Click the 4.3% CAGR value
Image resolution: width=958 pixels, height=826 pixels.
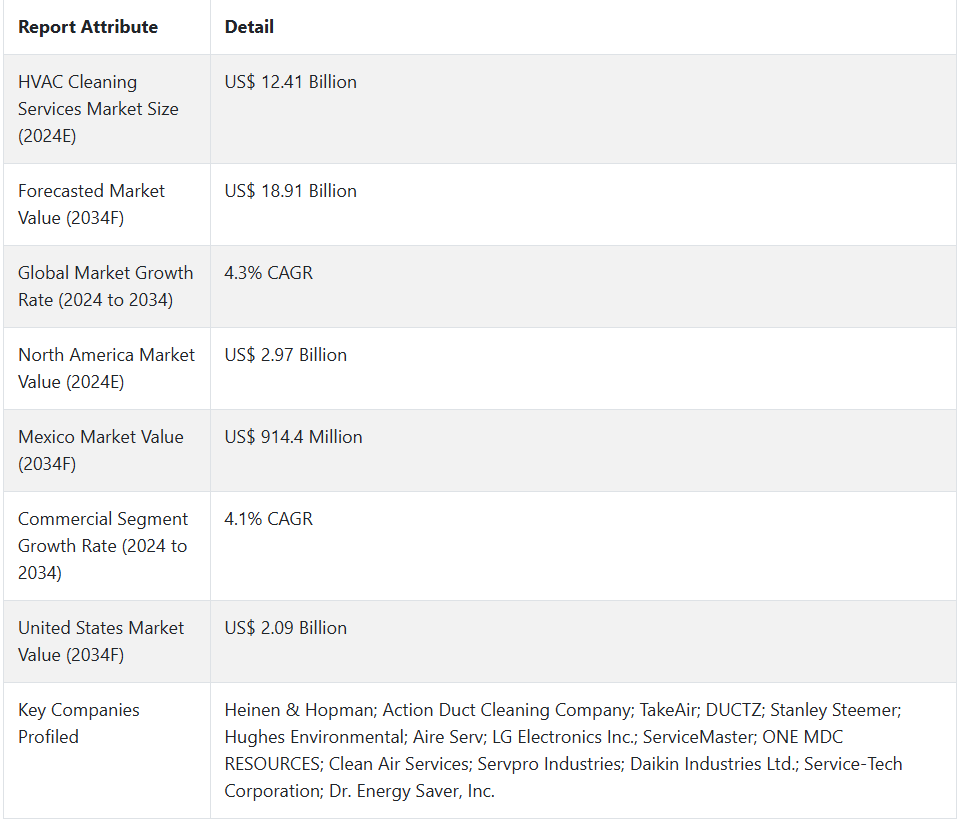[x=268, y=273]
